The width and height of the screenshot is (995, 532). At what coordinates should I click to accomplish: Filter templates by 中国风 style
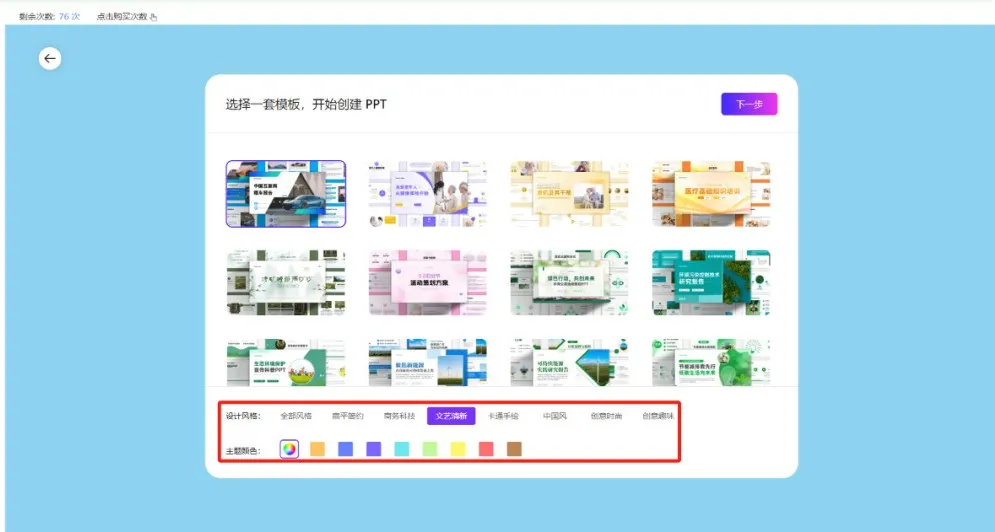[x=555, y=416]
